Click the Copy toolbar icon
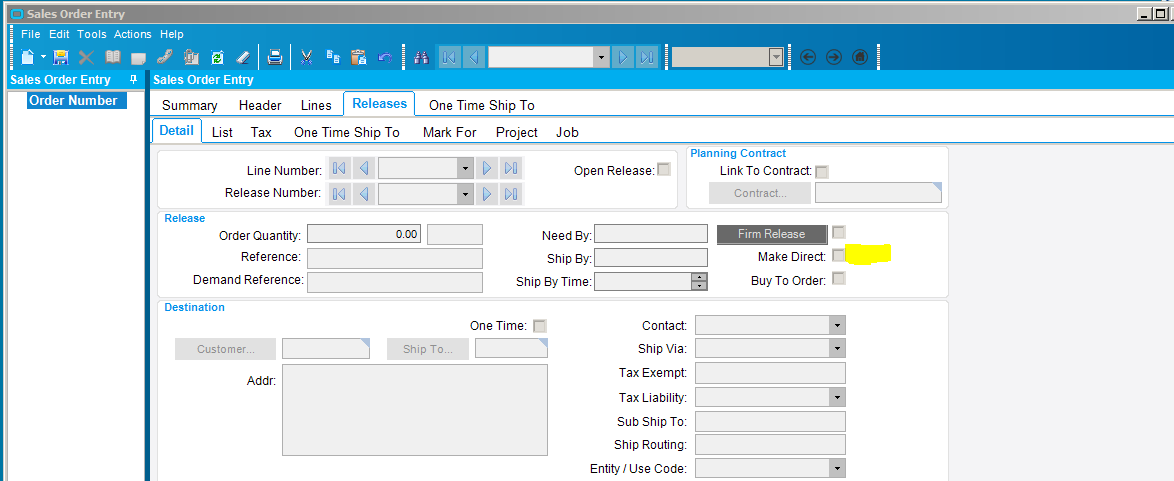1174x481 pixels. [x=333, y=57]
